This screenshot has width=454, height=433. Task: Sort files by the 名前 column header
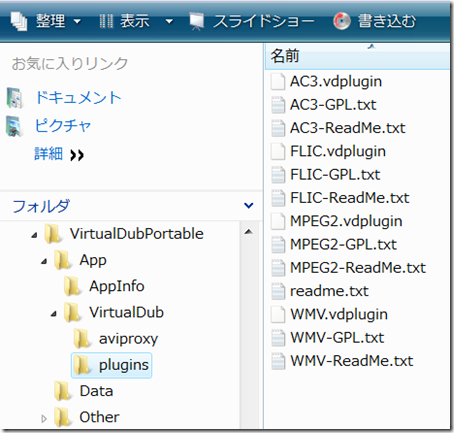tap(357, 56)
